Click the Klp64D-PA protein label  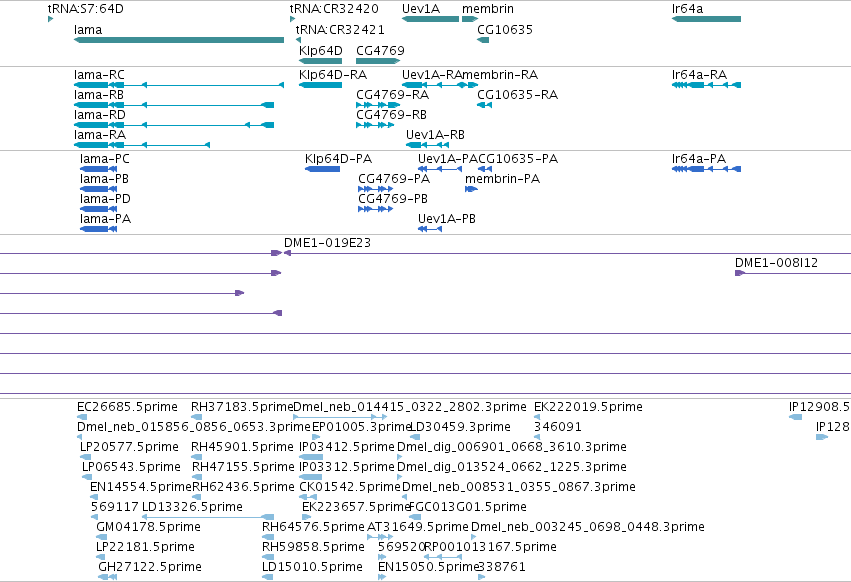[x=338, y=159]
